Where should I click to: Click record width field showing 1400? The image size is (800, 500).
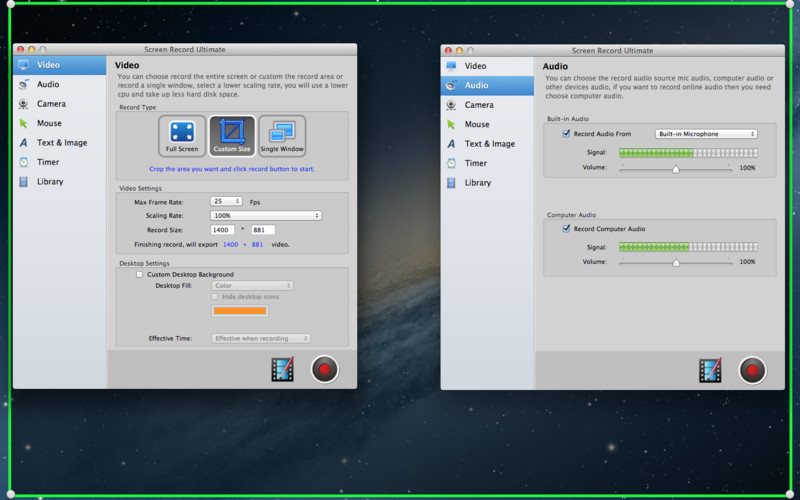pyautogui.click(x=222, y=230)
